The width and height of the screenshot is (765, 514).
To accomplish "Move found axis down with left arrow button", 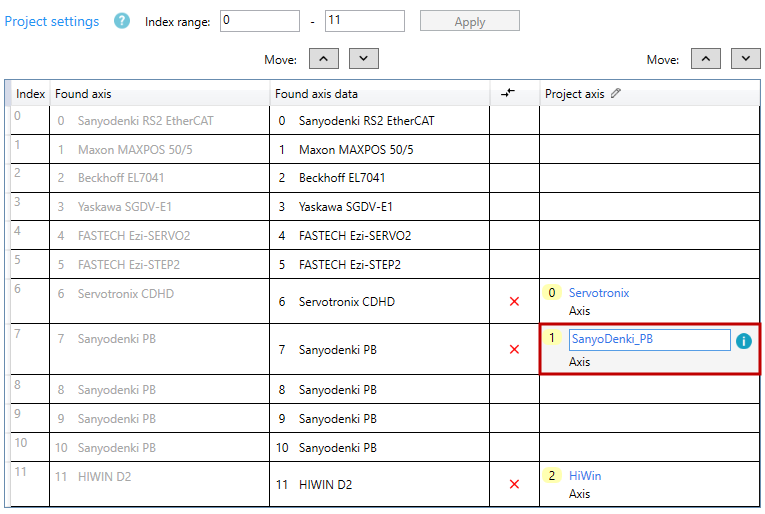I will pos(364,59).
